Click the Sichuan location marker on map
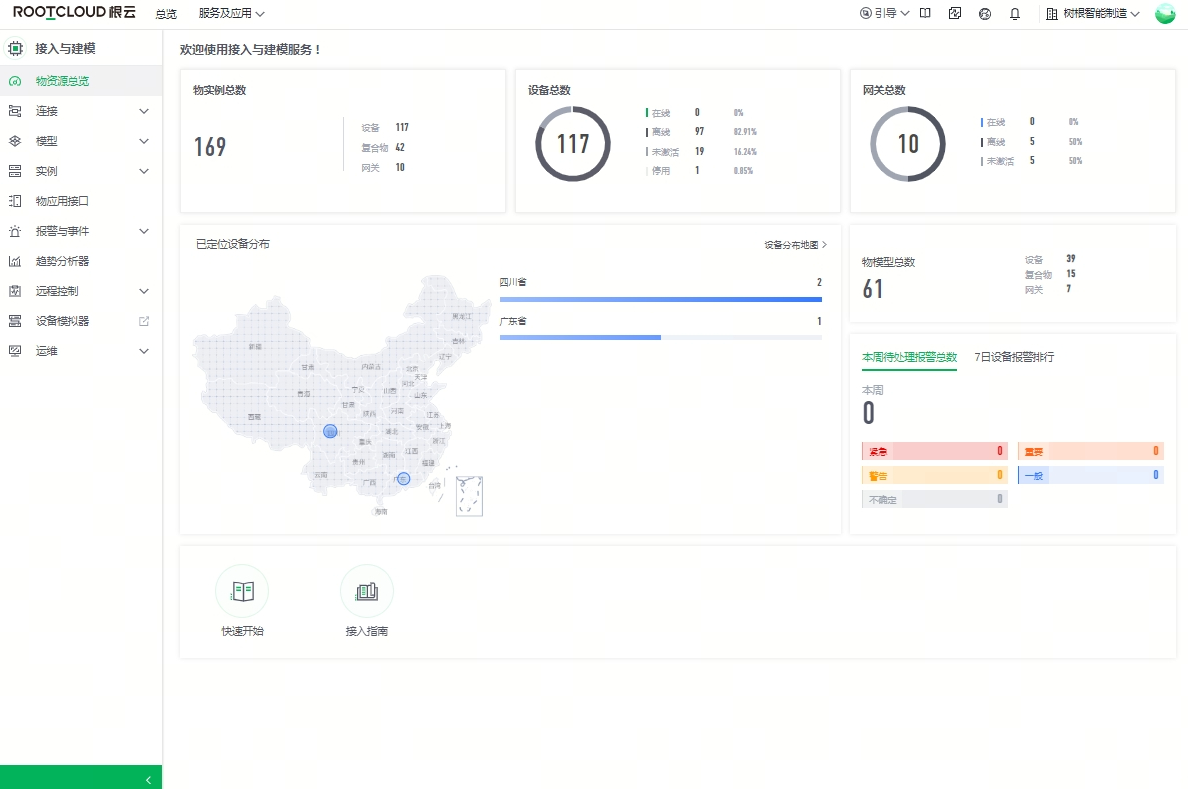 pos(331,431)
